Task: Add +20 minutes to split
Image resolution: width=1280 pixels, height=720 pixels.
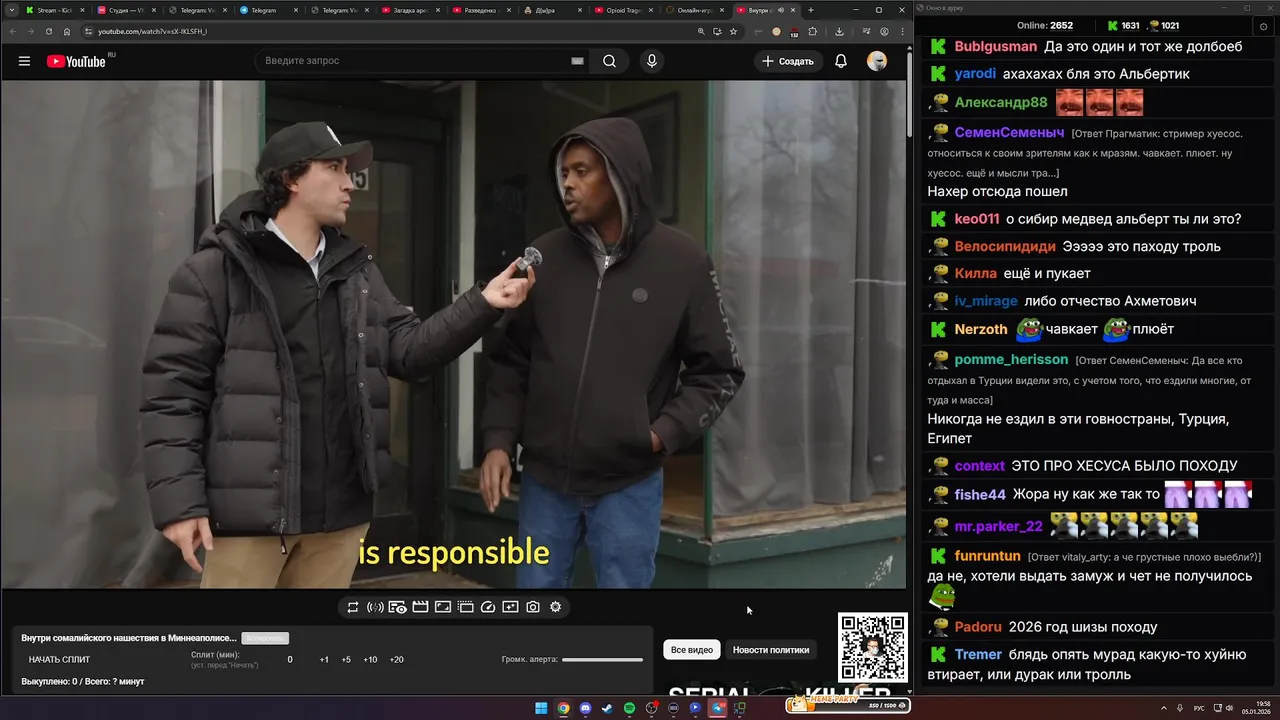Action: (x=396, y=660)
